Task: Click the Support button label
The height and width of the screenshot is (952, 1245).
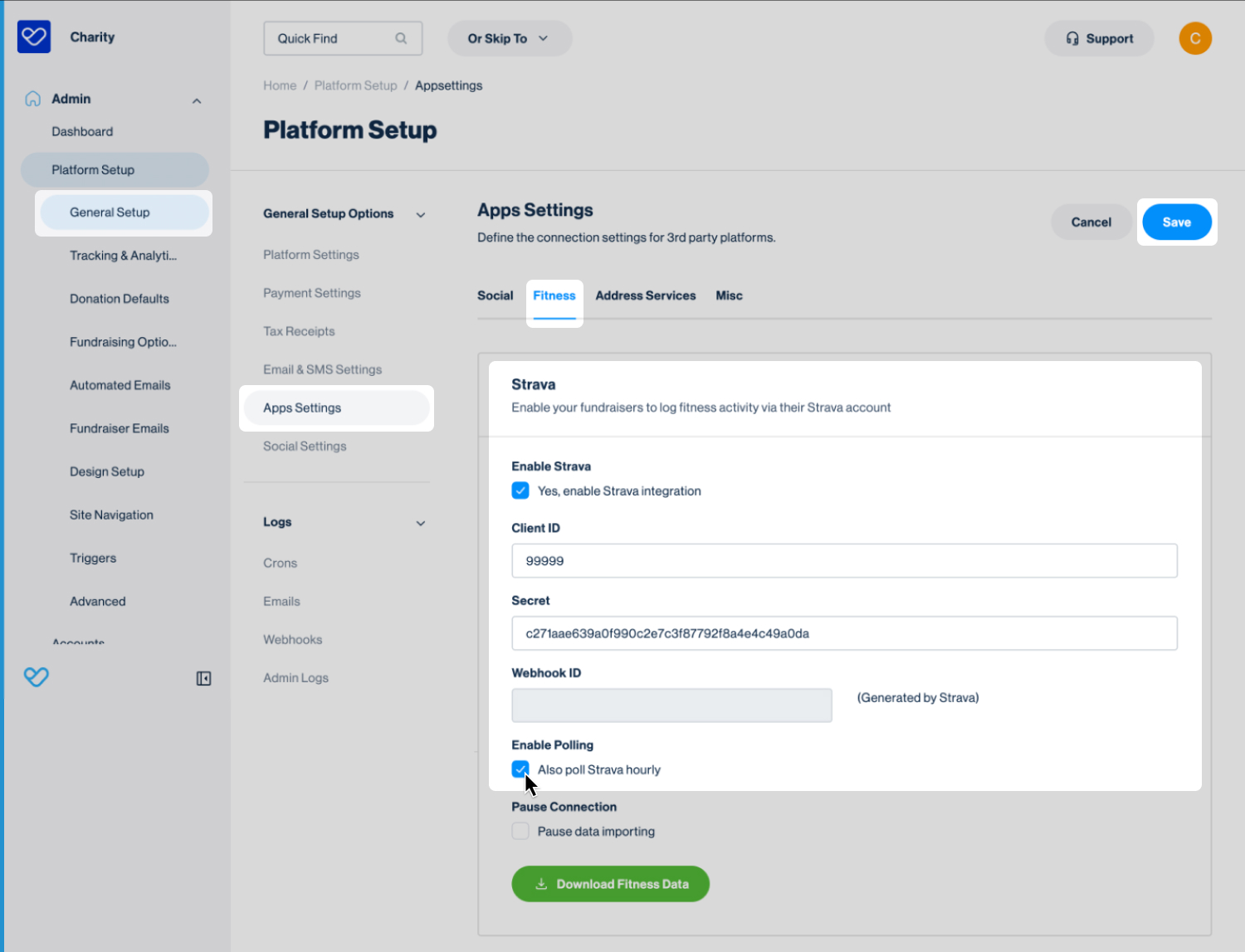Action: 1110,38
